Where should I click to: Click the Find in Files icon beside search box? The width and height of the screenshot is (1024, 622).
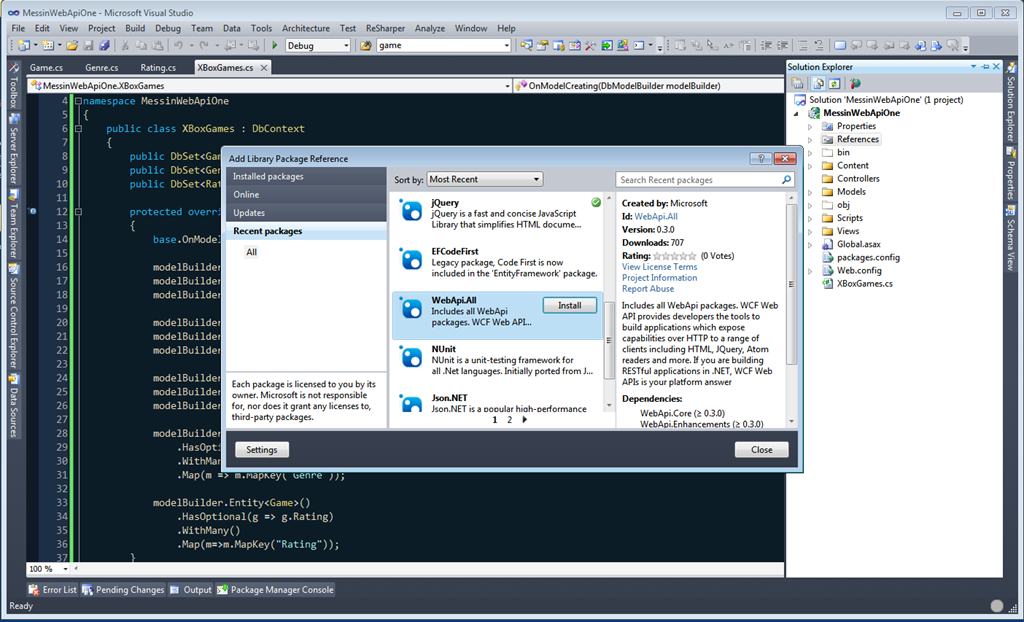tap(366, 45)
